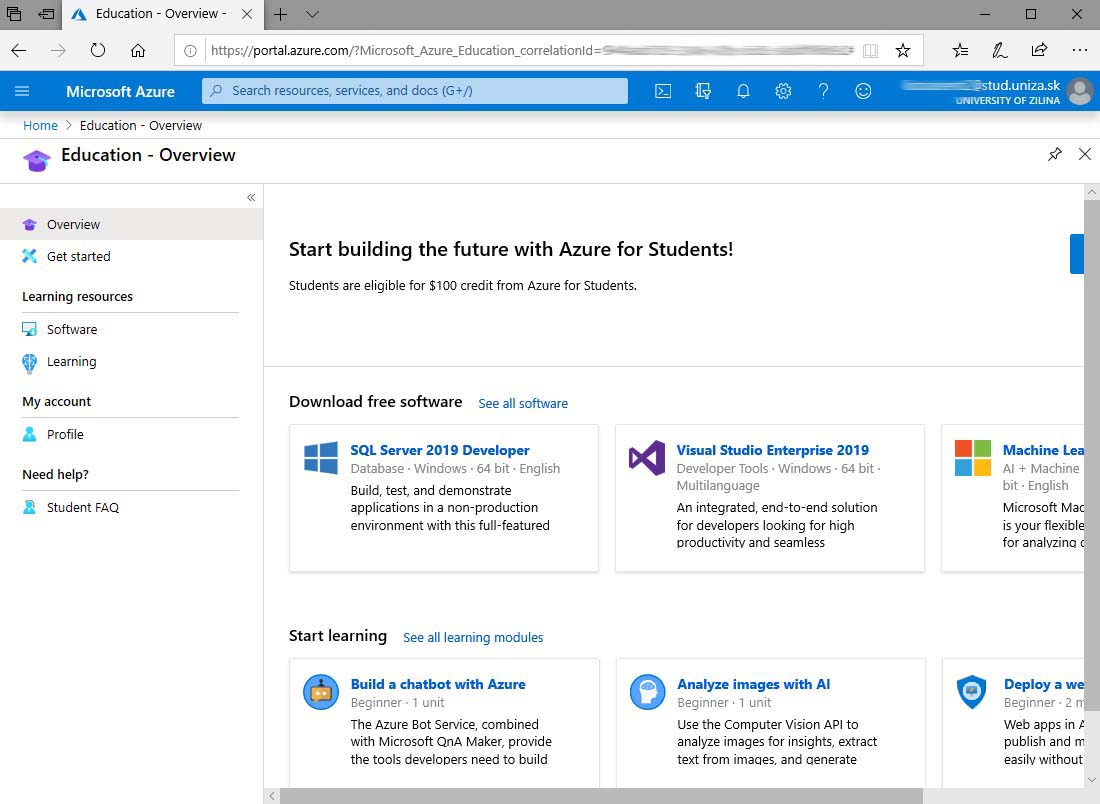This screenshot has width=1100, height=804.
Task: Click the scroll left arrow
Action: click(x=272, y=796)
